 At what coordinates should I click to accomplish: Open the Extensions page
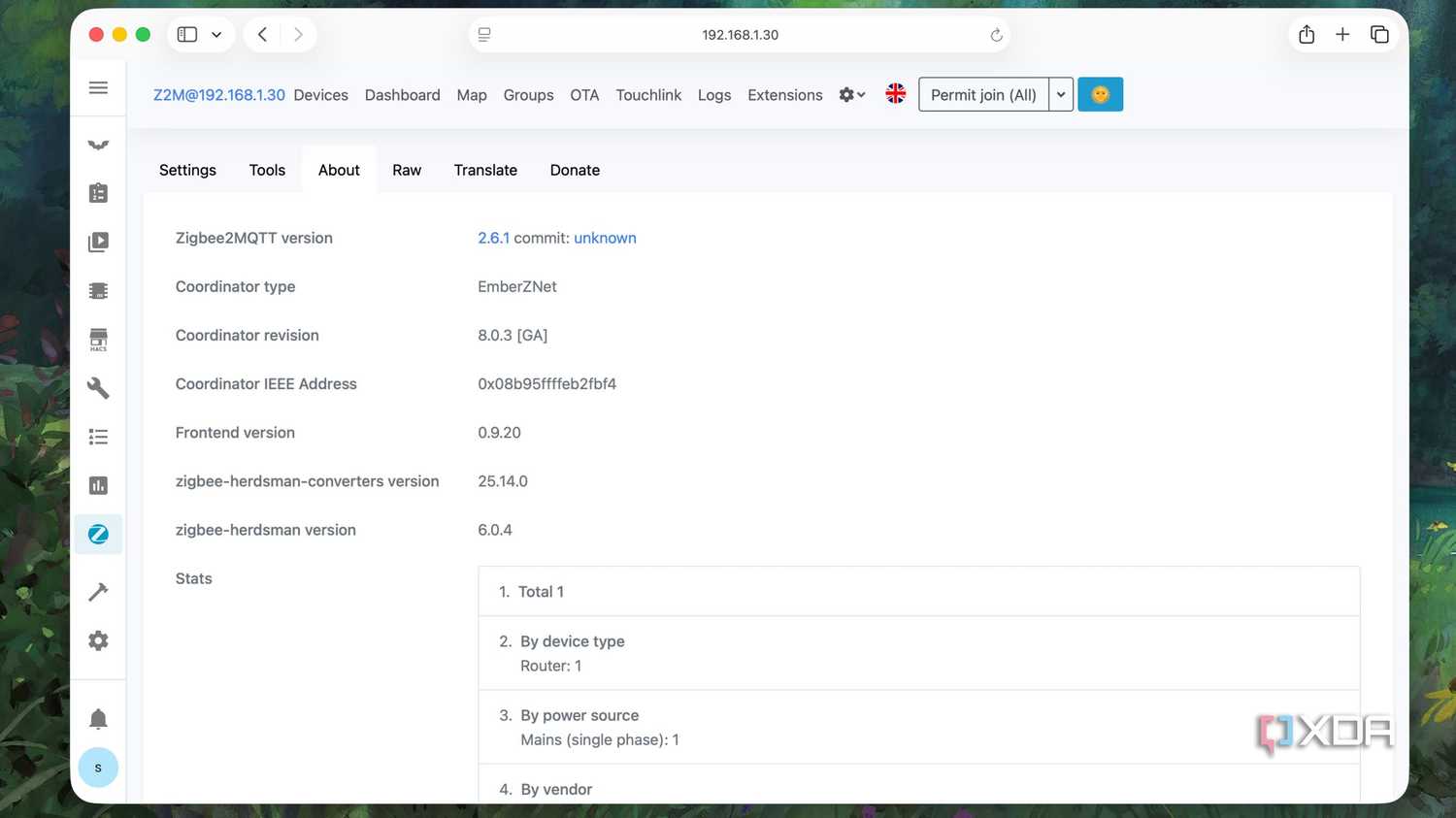pos(785,95)
